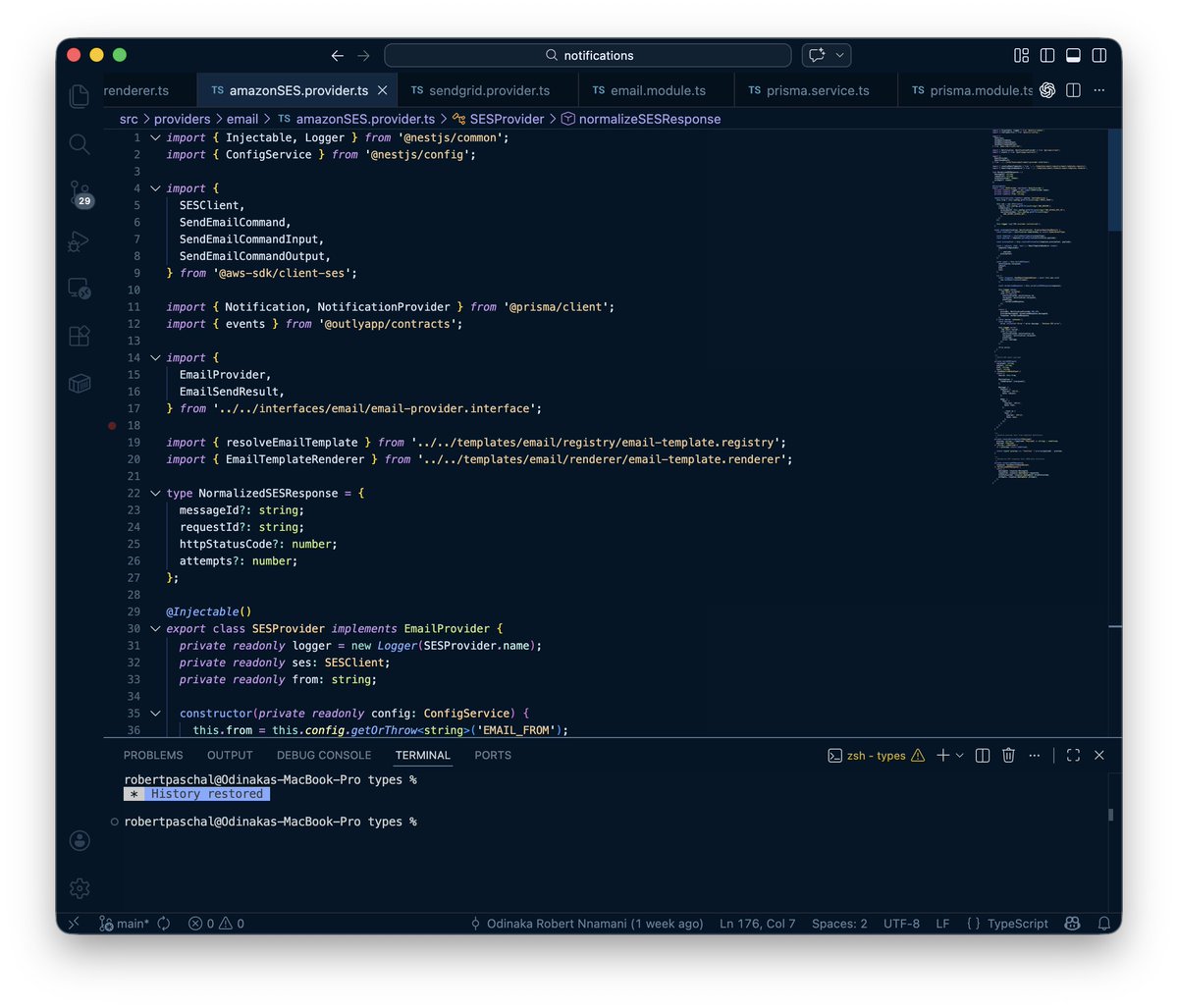Open Copilot status icon in status bar

tap(1073, 924)
